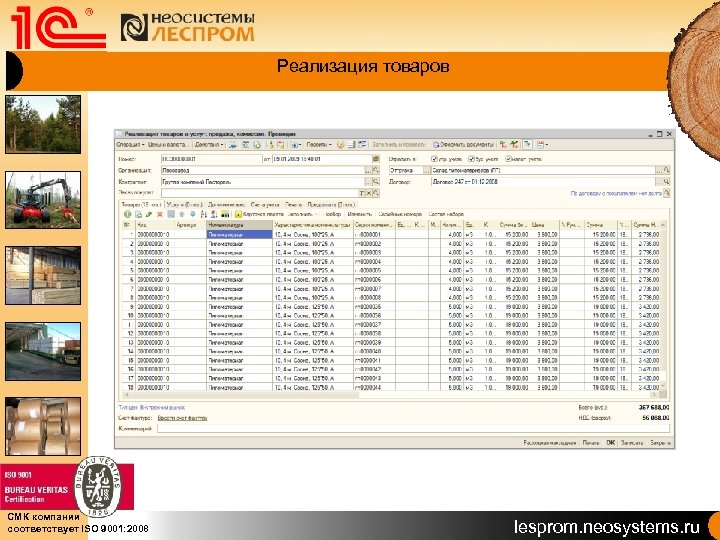
Task: Toggle the налог. учете checkbox
Action: (x=508, y=159)
